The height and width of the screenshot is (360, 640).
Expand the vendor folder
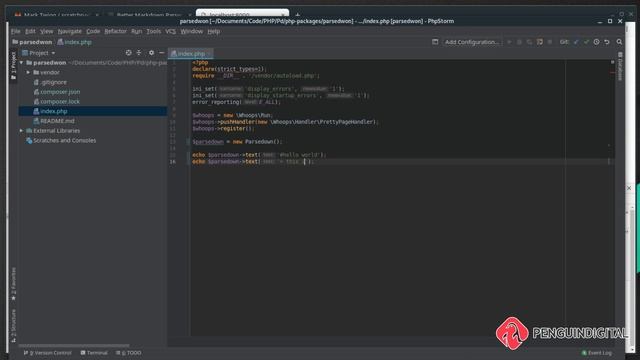28,72
